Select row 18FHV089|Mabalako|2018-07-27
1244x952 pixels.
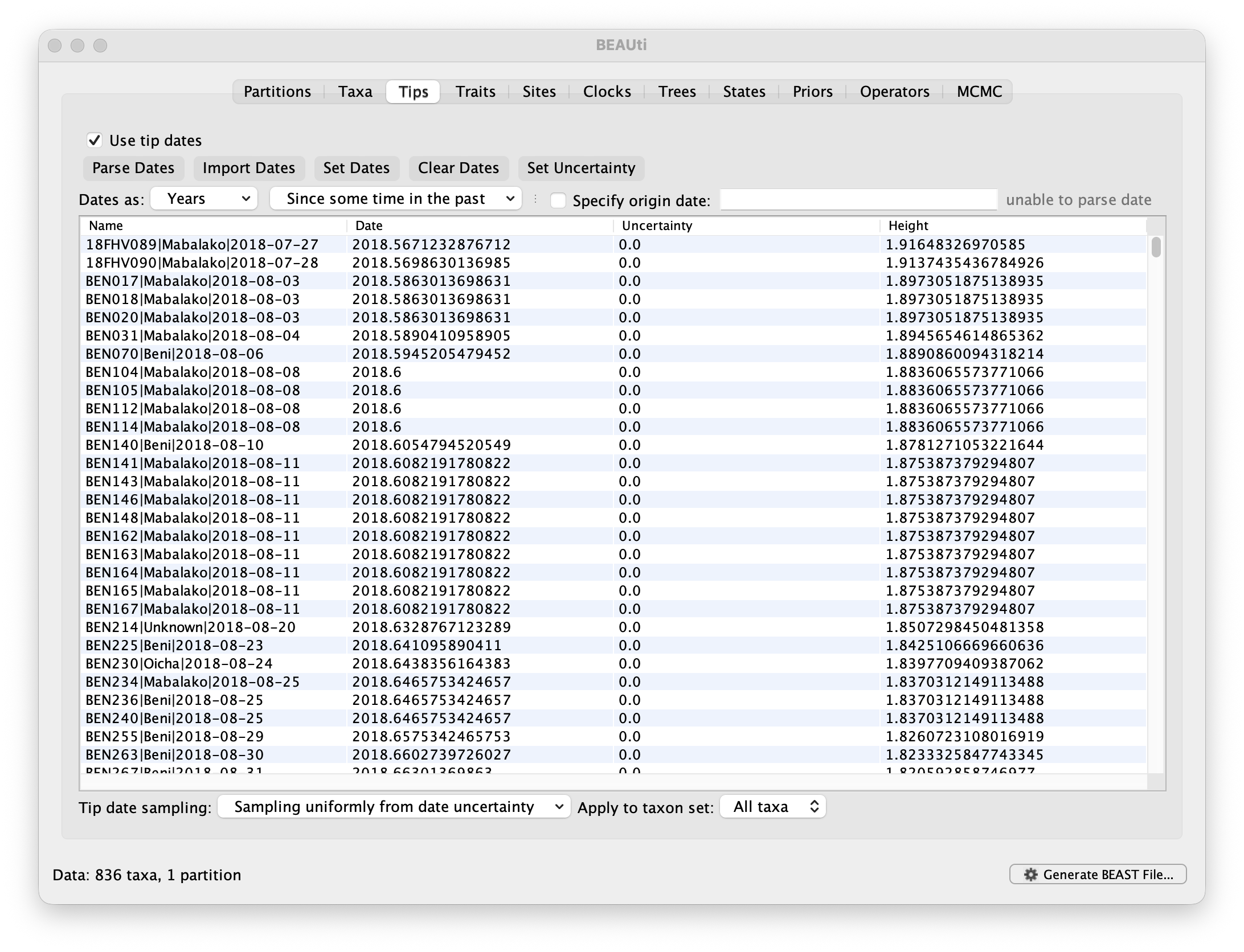click(x=613, y=244)
